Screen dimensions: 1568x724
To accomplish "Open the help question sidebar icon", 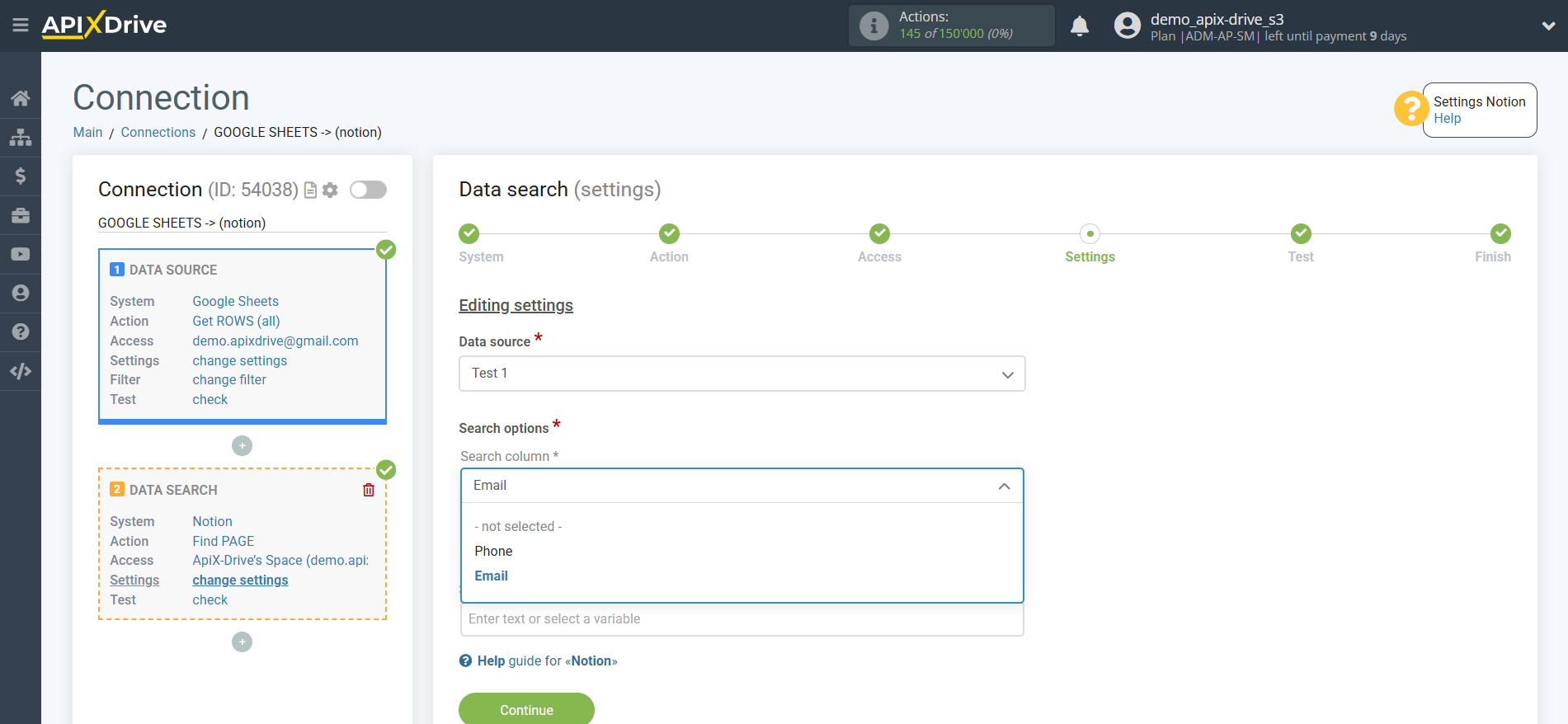I will click(21, 331).
